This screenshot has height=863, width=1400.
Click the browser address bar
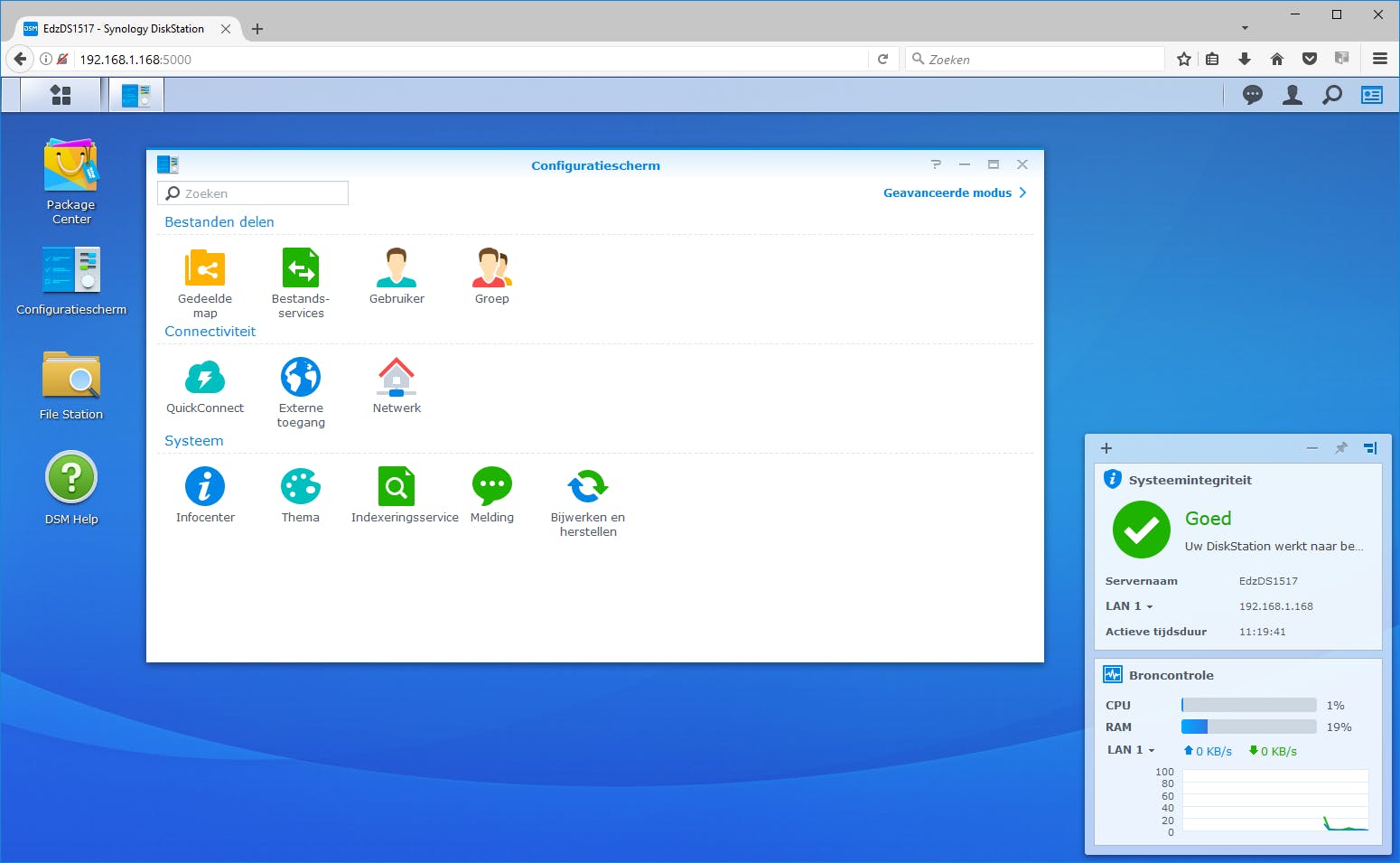(470, 60)
